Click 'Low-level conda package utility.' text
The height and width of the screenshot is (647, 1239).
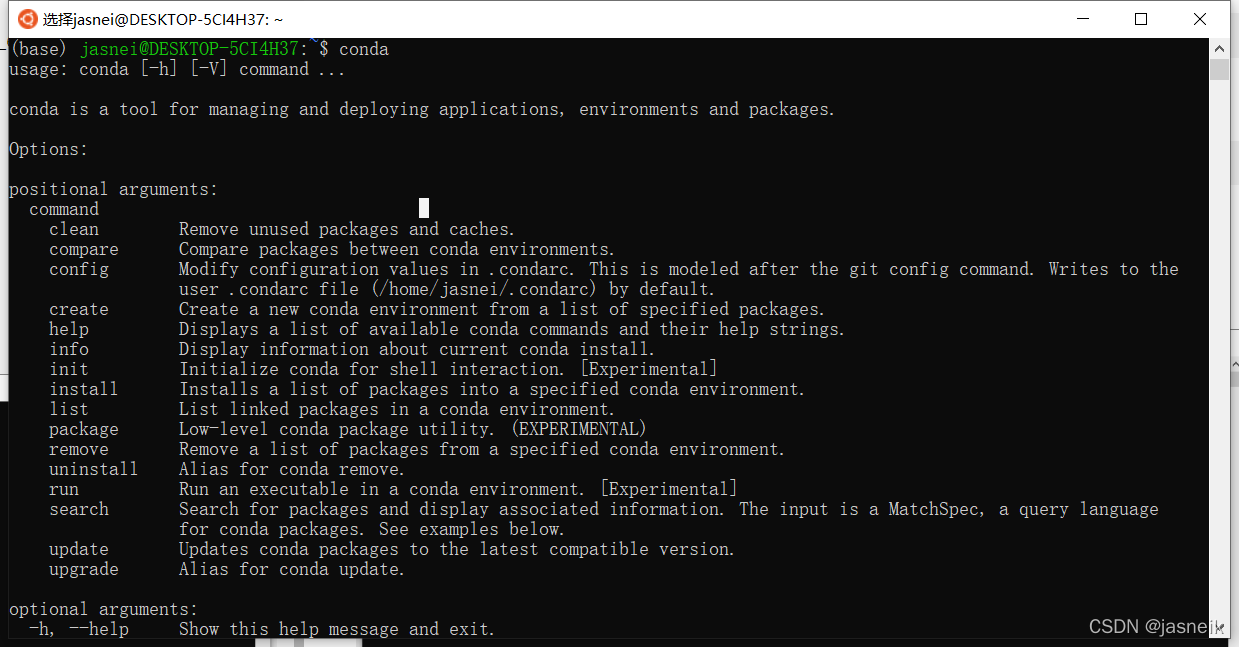[x=337, y=429]
